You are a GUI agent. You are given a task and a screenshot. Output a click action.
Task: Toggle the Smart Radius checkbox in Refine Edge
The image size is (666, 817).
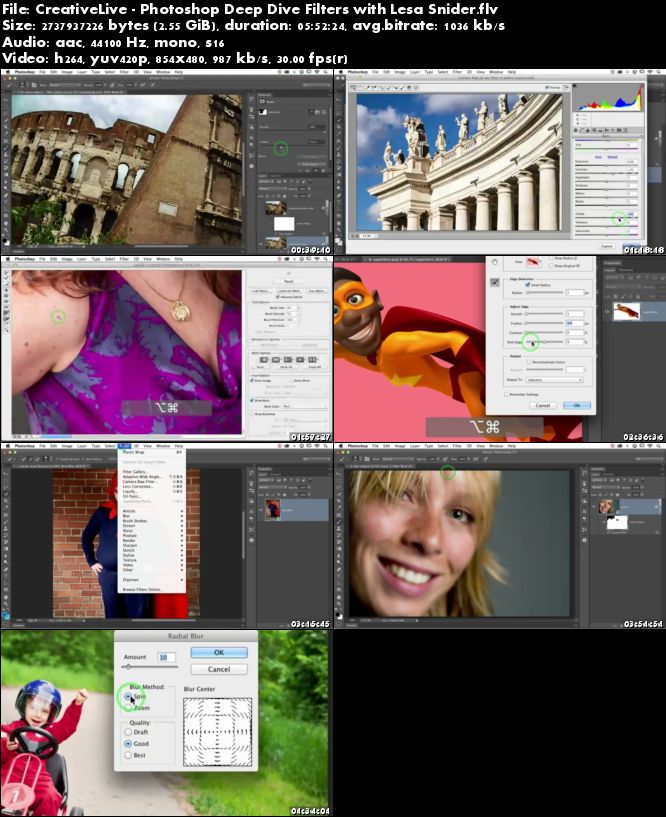(527, 285)
